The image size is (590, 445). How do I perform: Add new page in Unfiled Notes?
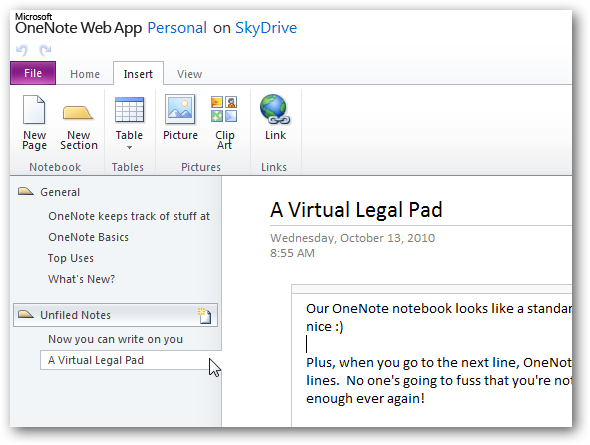pyautogui.click(x=205, y=316)
